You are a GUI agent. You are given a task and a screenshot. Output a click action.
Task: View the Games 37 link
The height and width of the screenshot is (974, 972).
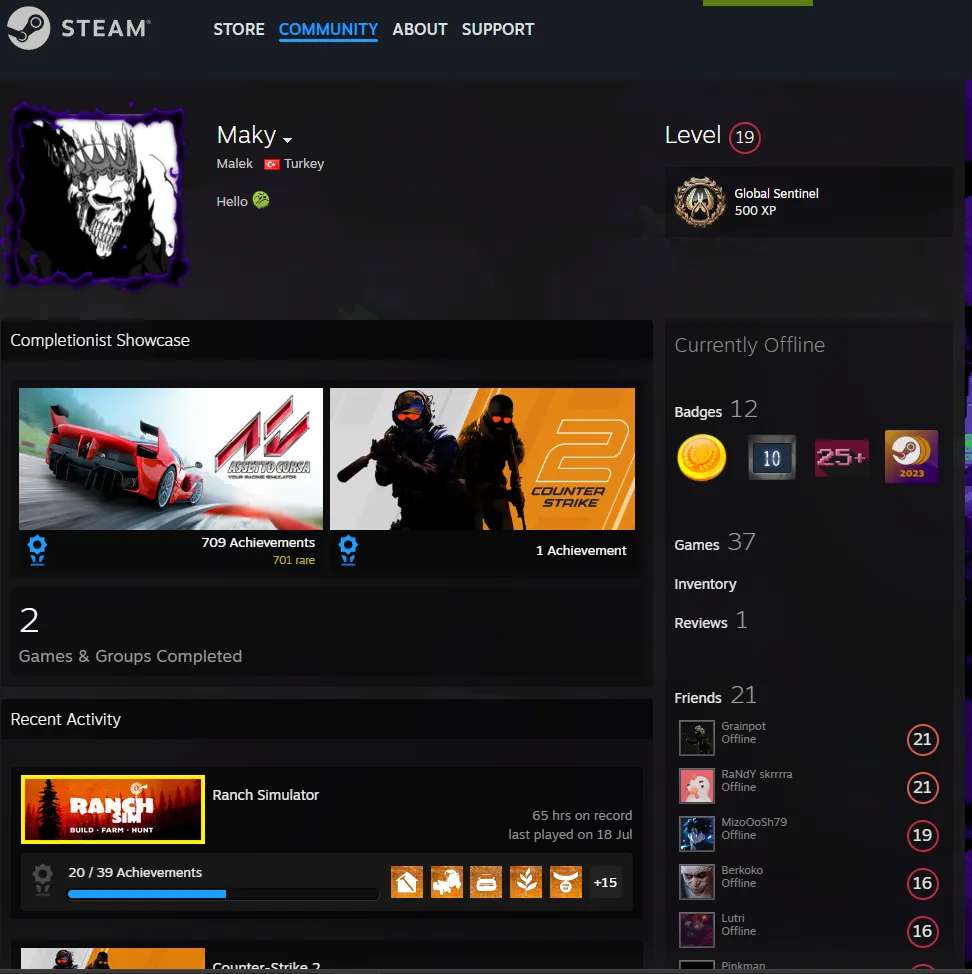[x=715, y=543]
